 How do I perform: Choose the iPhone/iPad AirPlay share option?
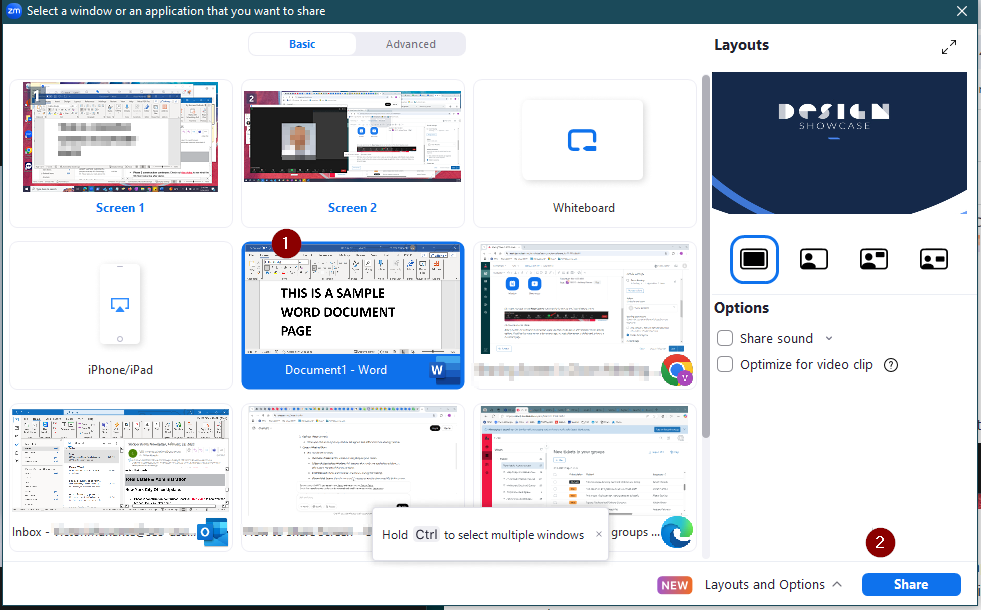click(121, 315)
